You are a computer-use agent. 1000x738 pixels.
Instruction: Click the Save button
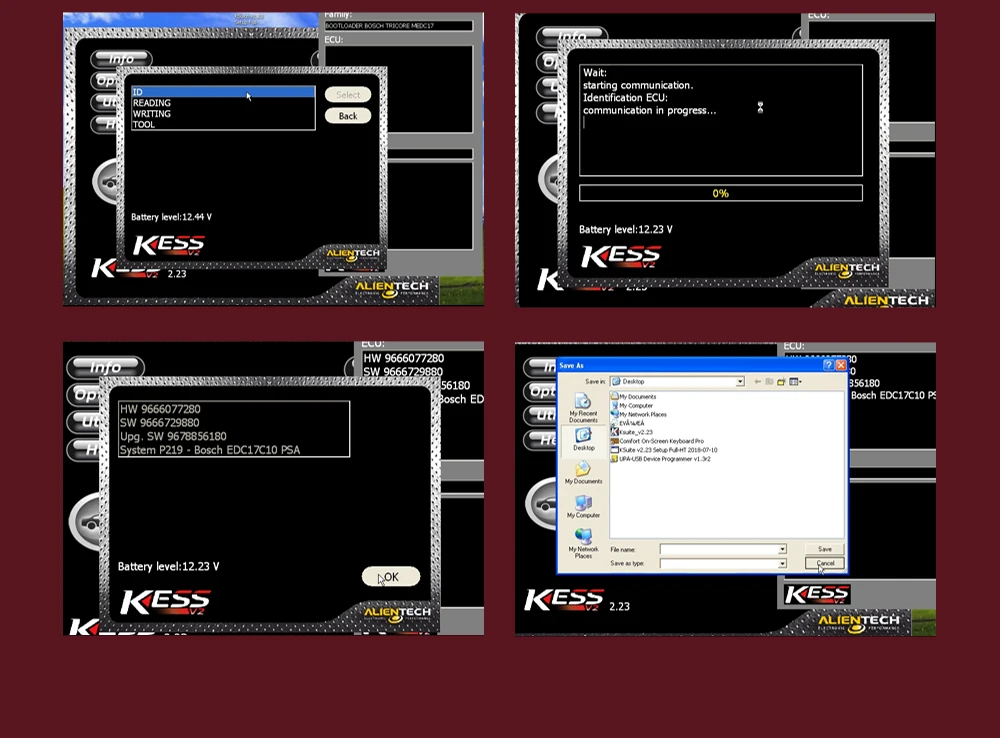[825, 549]
